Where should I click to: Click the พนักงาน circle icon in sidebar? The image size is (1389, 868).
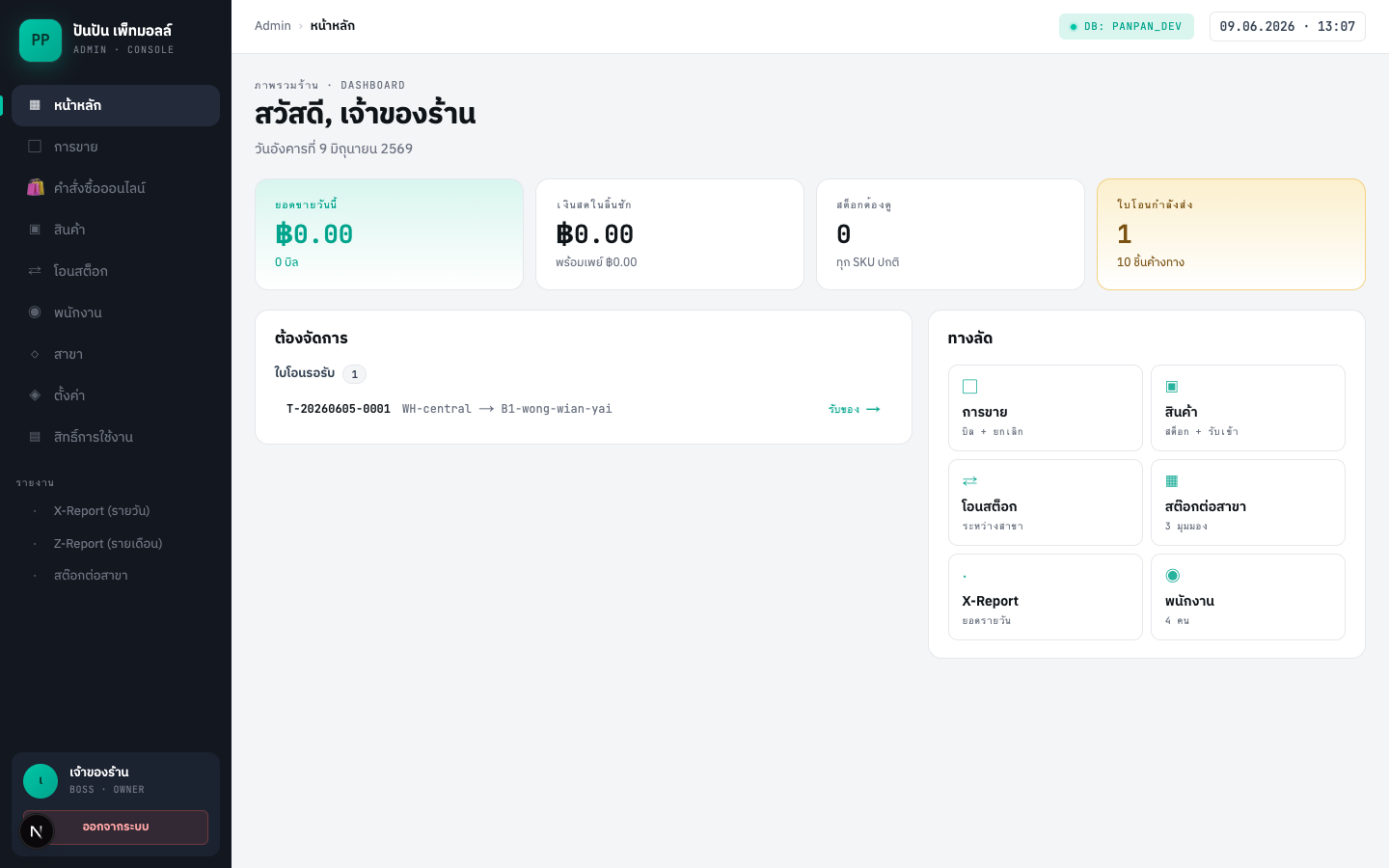point(35,312)
